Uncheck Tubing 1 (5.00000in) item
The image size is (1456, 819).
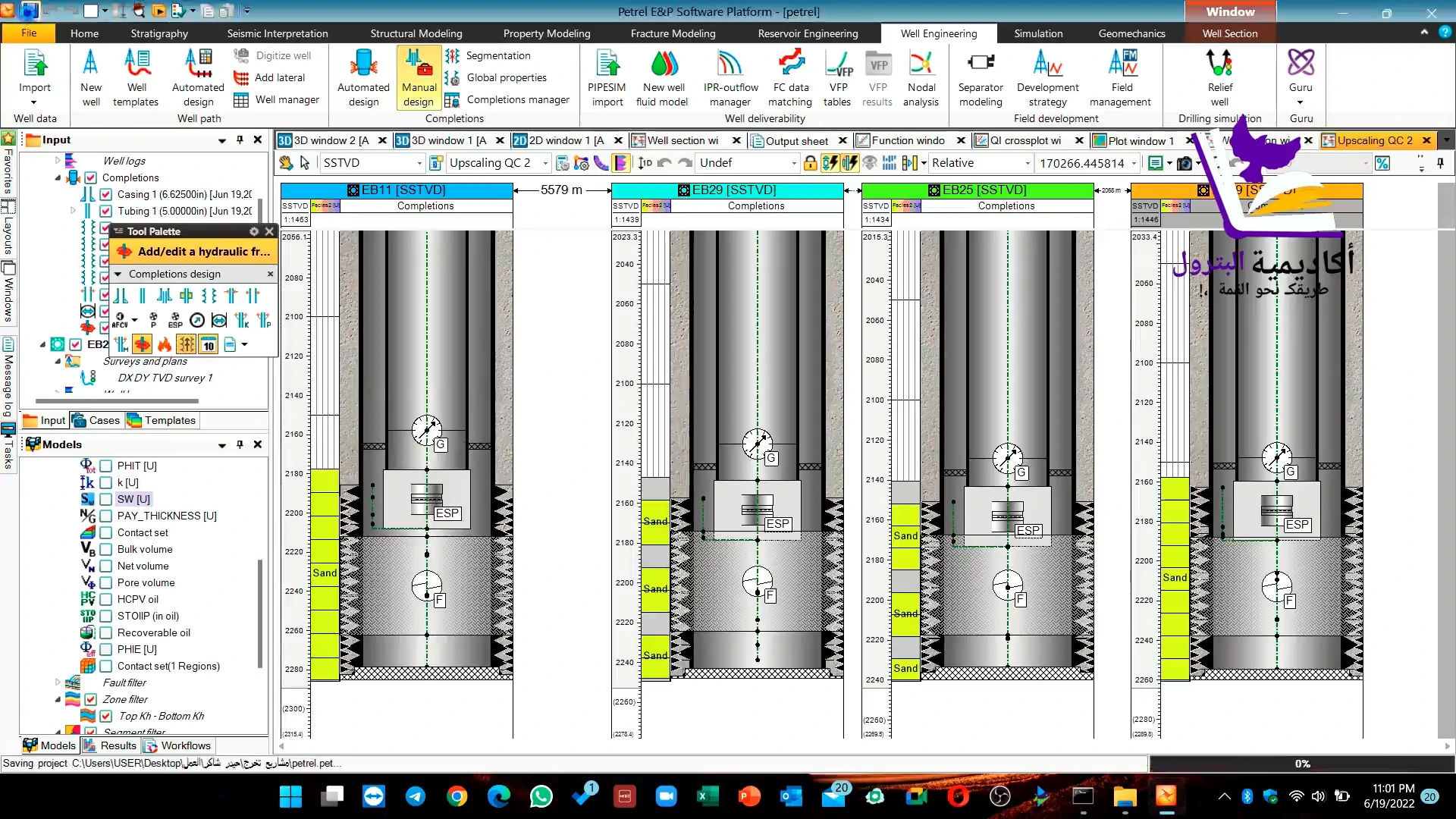tap(105, 211)
